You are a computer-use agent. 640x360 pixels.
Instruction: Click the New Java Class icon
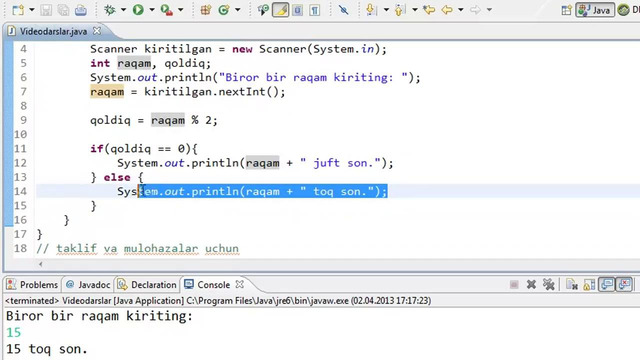pyautogui.click(x=224, y=10)
